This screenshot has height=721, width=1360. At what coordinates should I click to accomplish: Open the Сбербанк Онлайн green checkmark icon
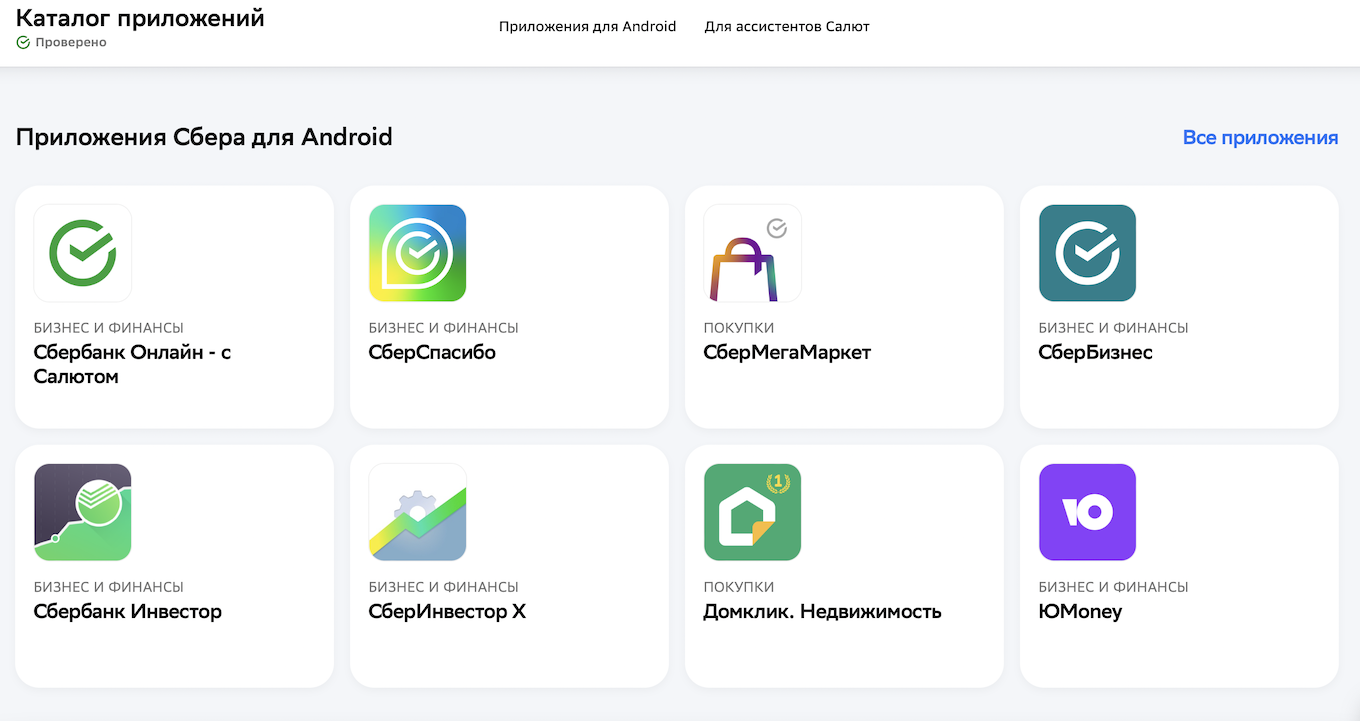[83, 253]
